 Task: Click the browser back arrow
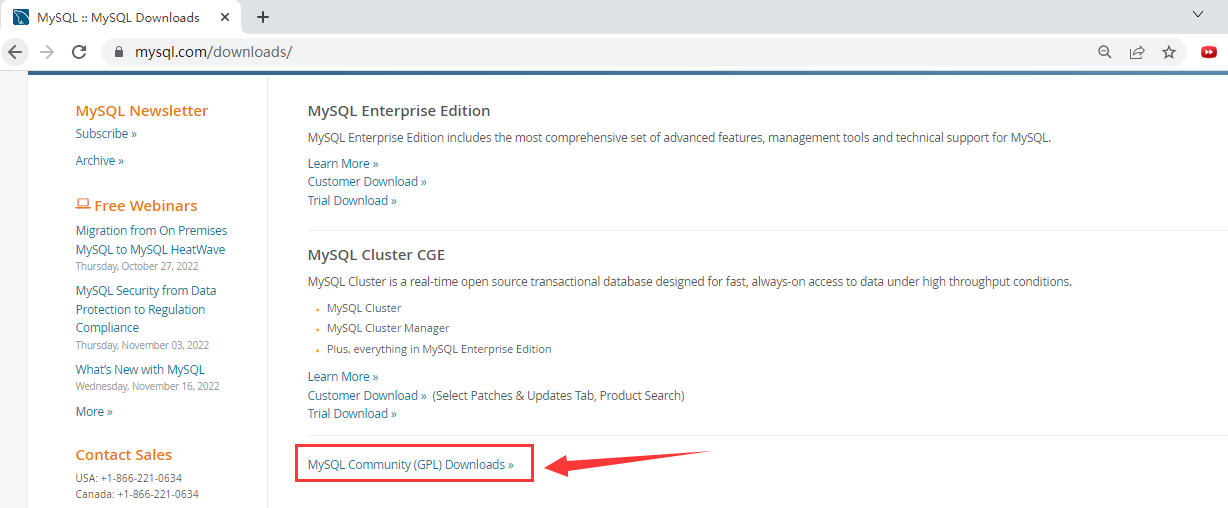[x=15, y=52]
